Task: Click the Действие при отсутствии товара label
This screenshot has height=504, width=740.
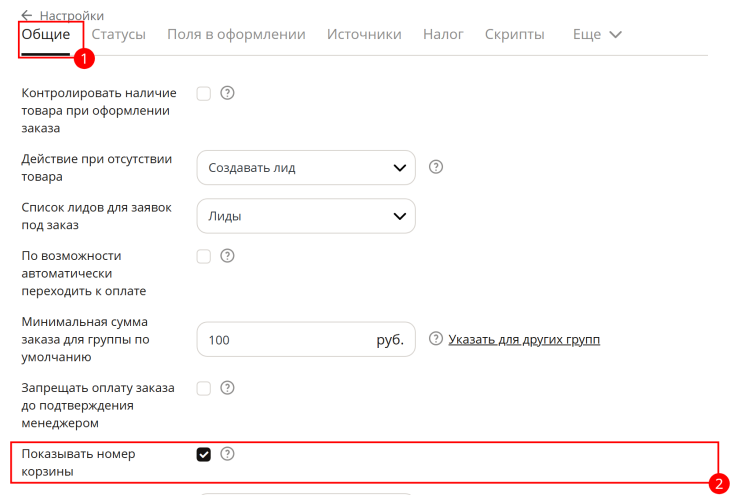Action: [97, 168]
